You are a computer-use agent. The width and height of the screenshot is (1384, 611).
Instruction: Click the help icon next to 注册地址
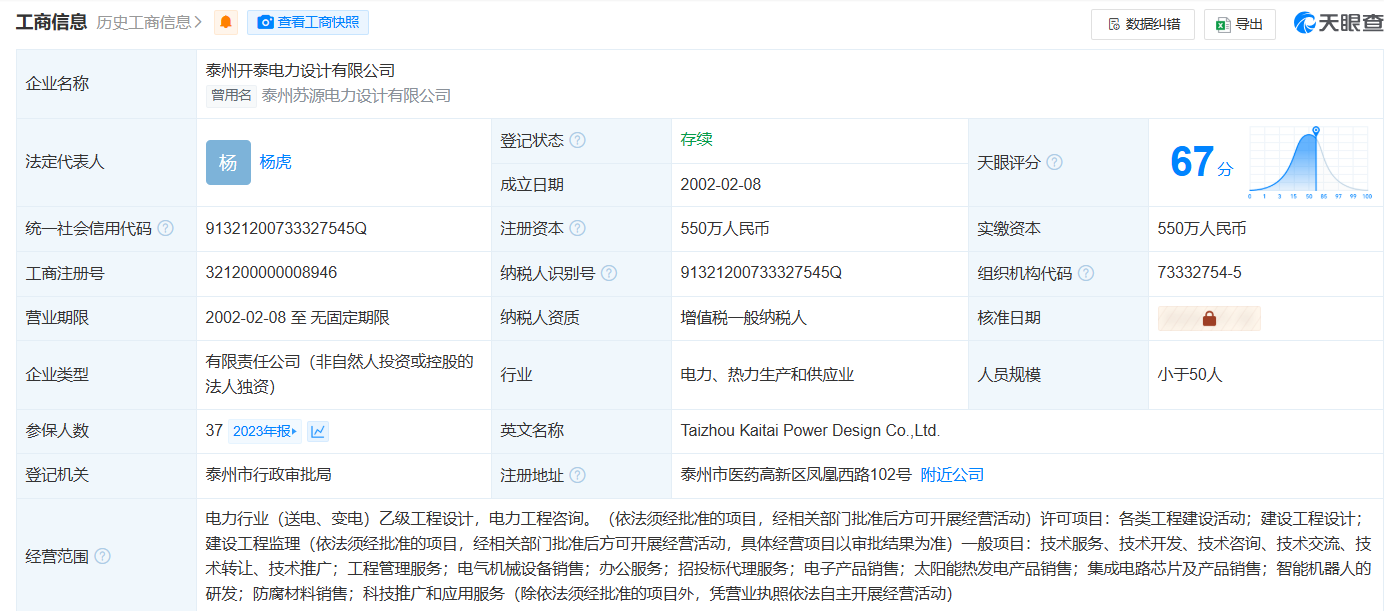pyautogui.click(x=577, y=475)
